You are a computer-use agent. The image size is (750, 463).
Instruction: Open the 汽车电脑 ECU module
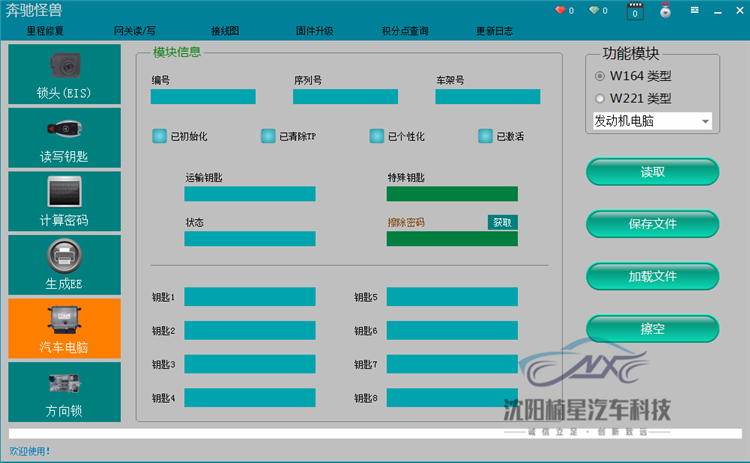(x=64, y=329)
